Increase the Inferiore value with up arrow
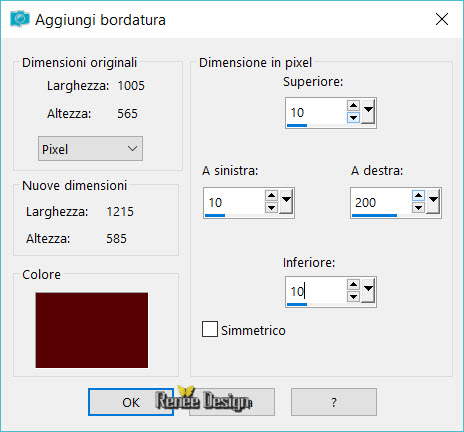Viewport: 464px width, 432px height. pos(353,284)
